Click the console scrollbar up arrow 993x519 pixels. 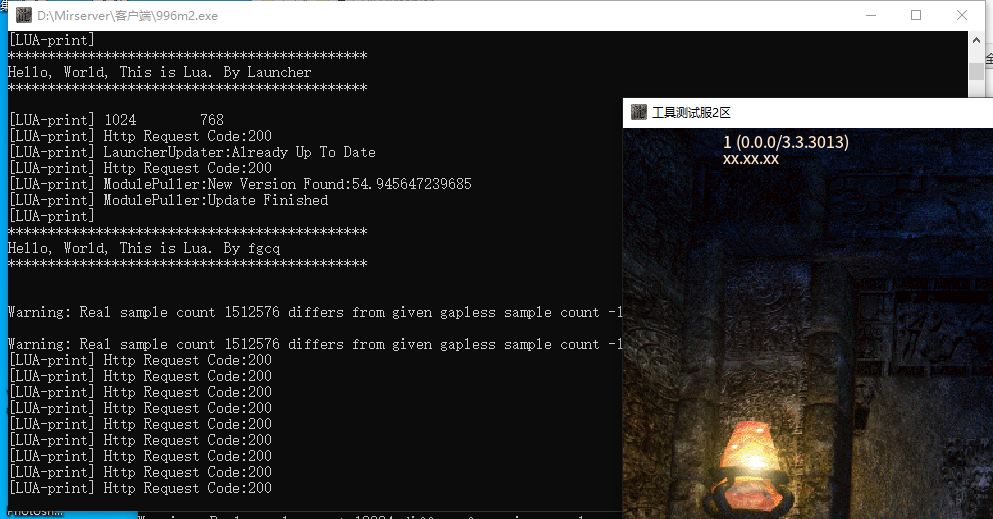tap(976, 40)
